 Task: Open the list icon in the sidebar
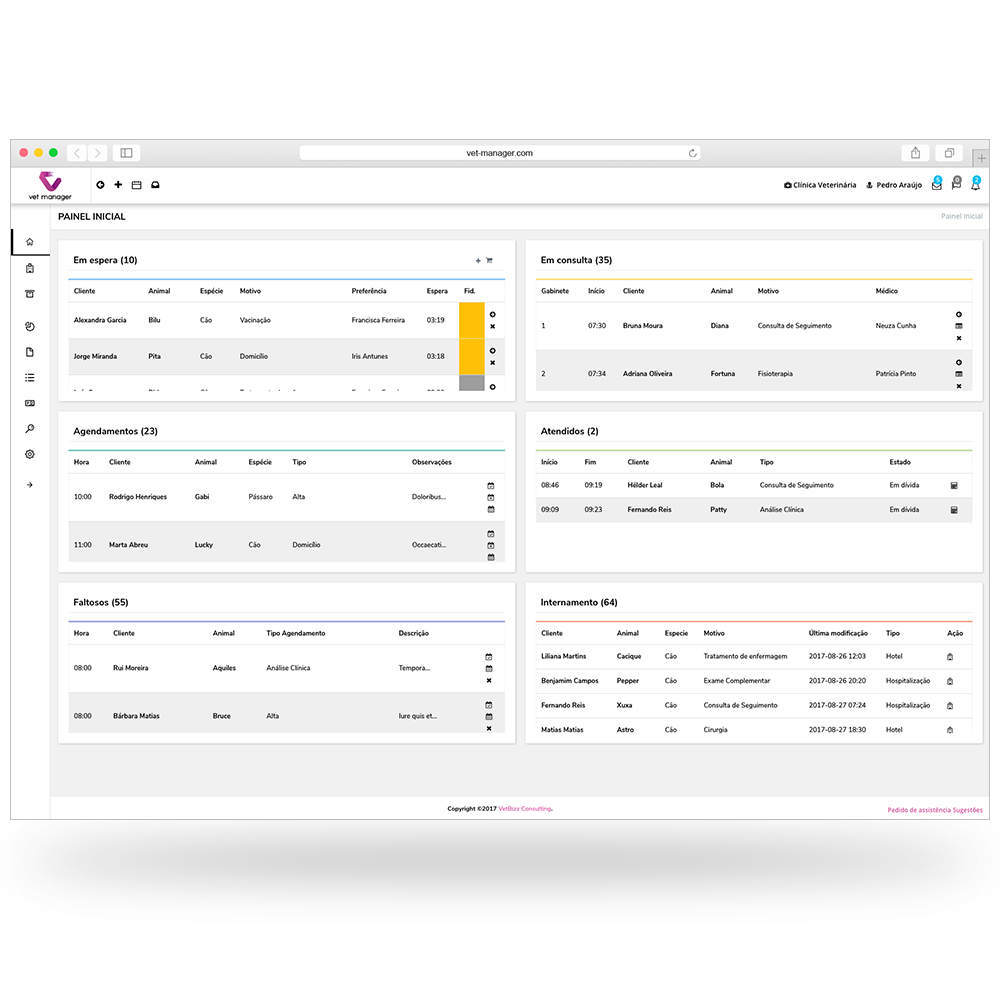[30, 378]
